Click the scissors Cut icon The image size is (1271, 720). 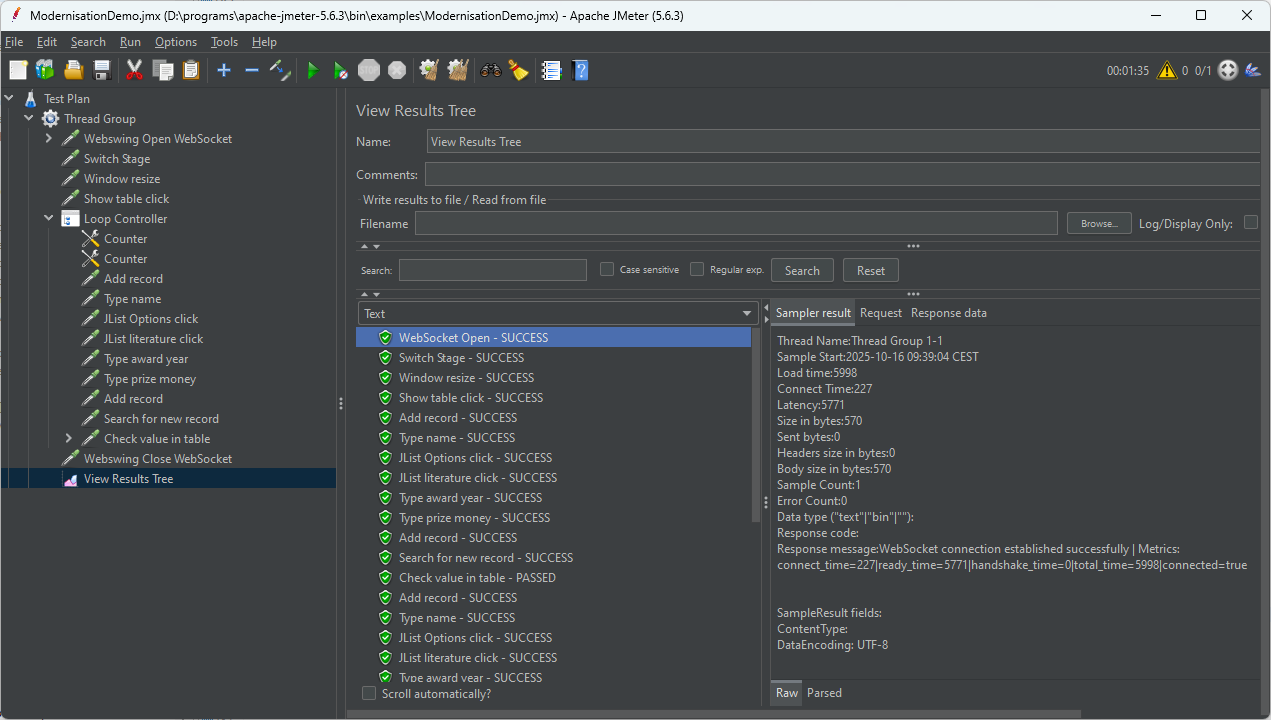point(134,70)
